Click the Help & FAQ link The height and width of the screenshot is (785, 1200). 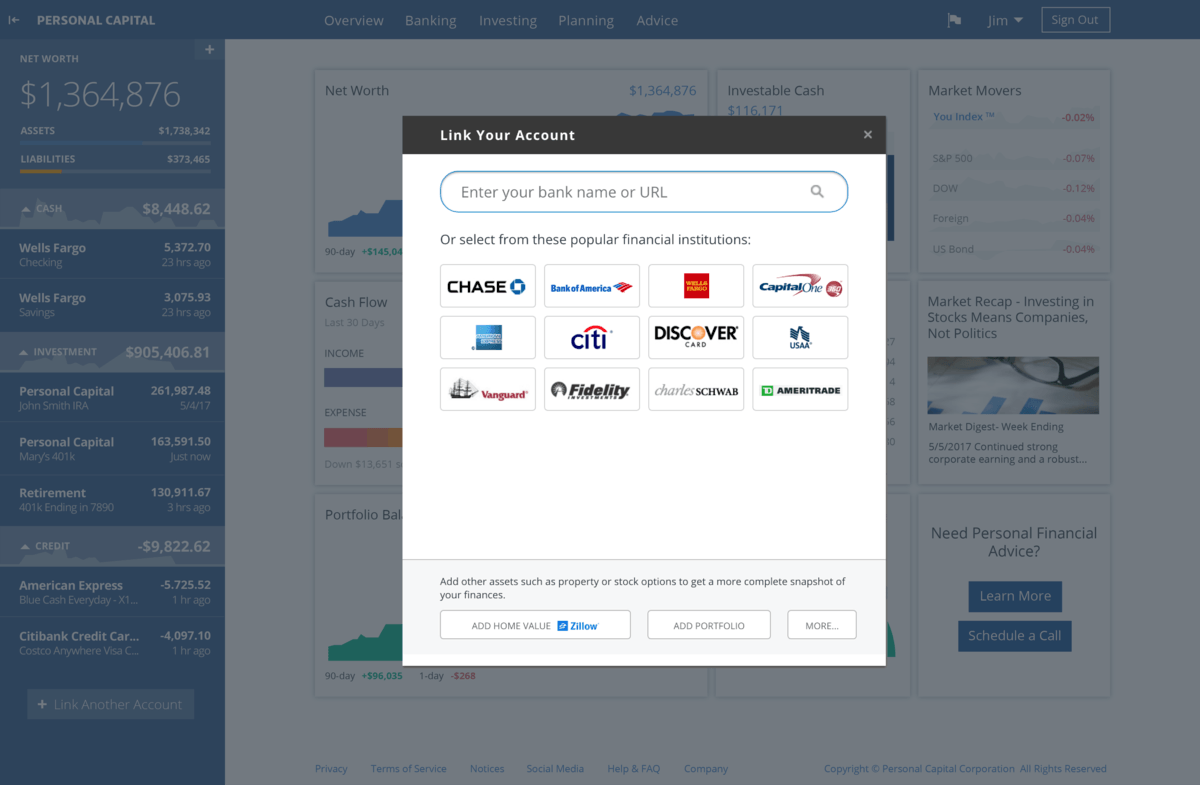(x=634, y=769)
